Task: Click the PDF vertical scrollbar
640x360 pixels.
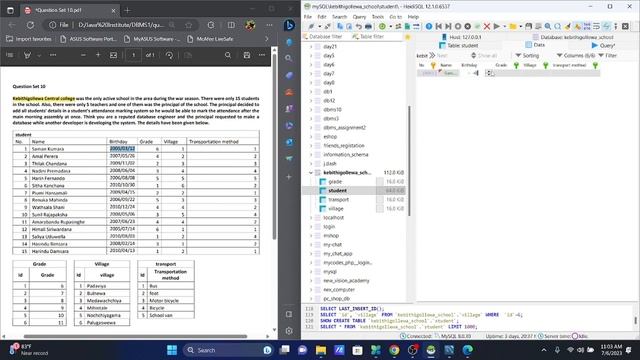Action: [x=274, y=147]
